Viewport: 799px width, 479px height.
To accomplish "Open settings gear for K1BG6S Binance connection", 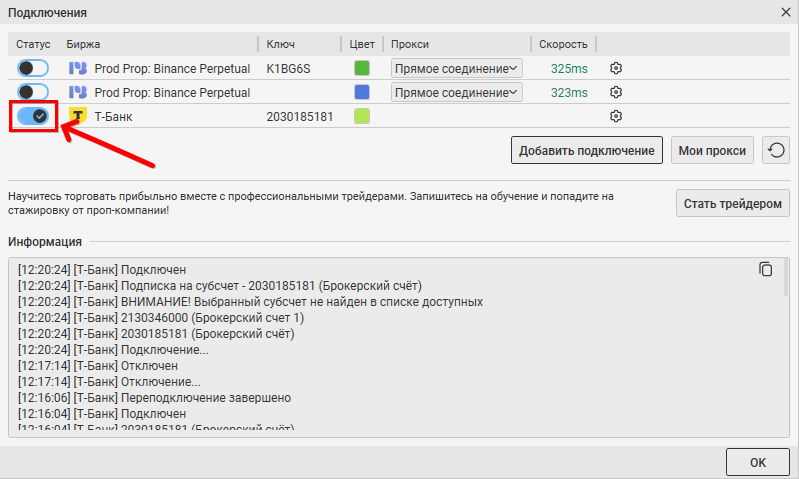I will click(x=616, y=68).
